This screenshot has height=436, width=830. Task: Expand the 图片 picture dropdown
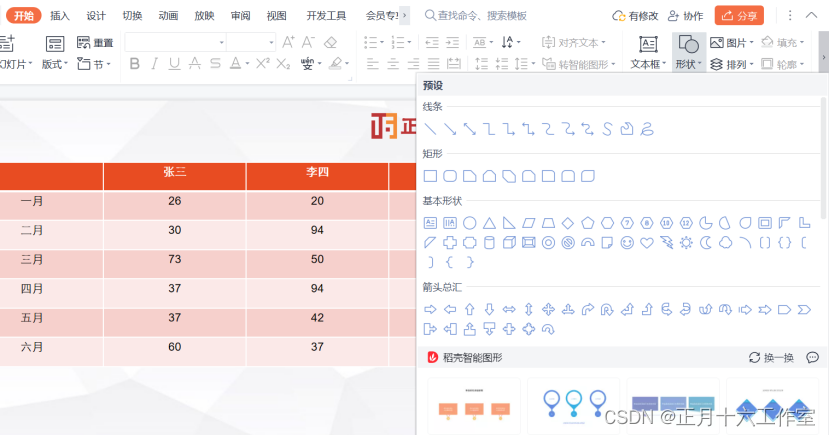734,43
